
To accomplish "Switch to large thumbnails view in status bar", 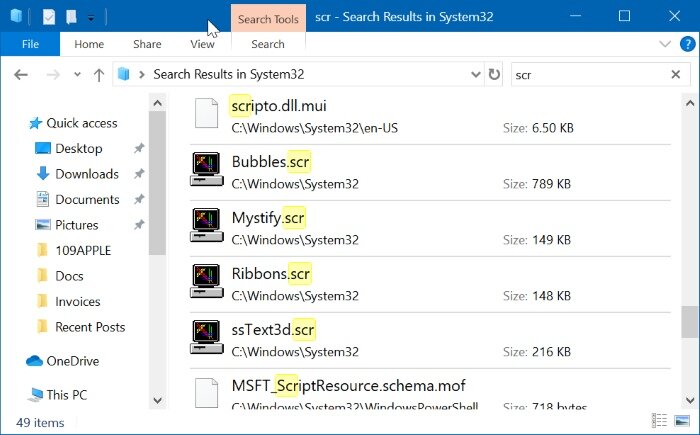I will point(682,421).
